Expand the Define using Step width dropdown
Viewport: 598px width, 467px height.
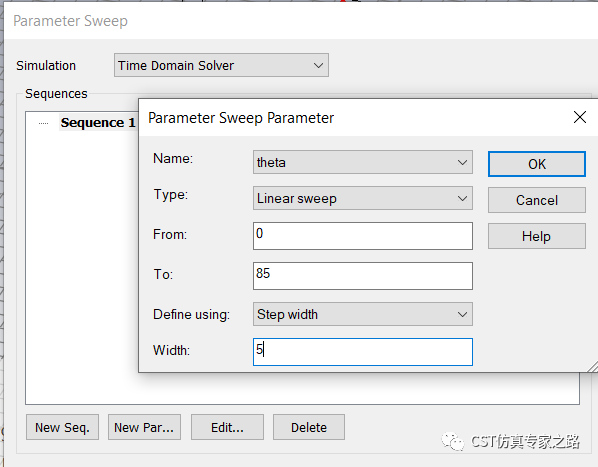coord(363,314)
